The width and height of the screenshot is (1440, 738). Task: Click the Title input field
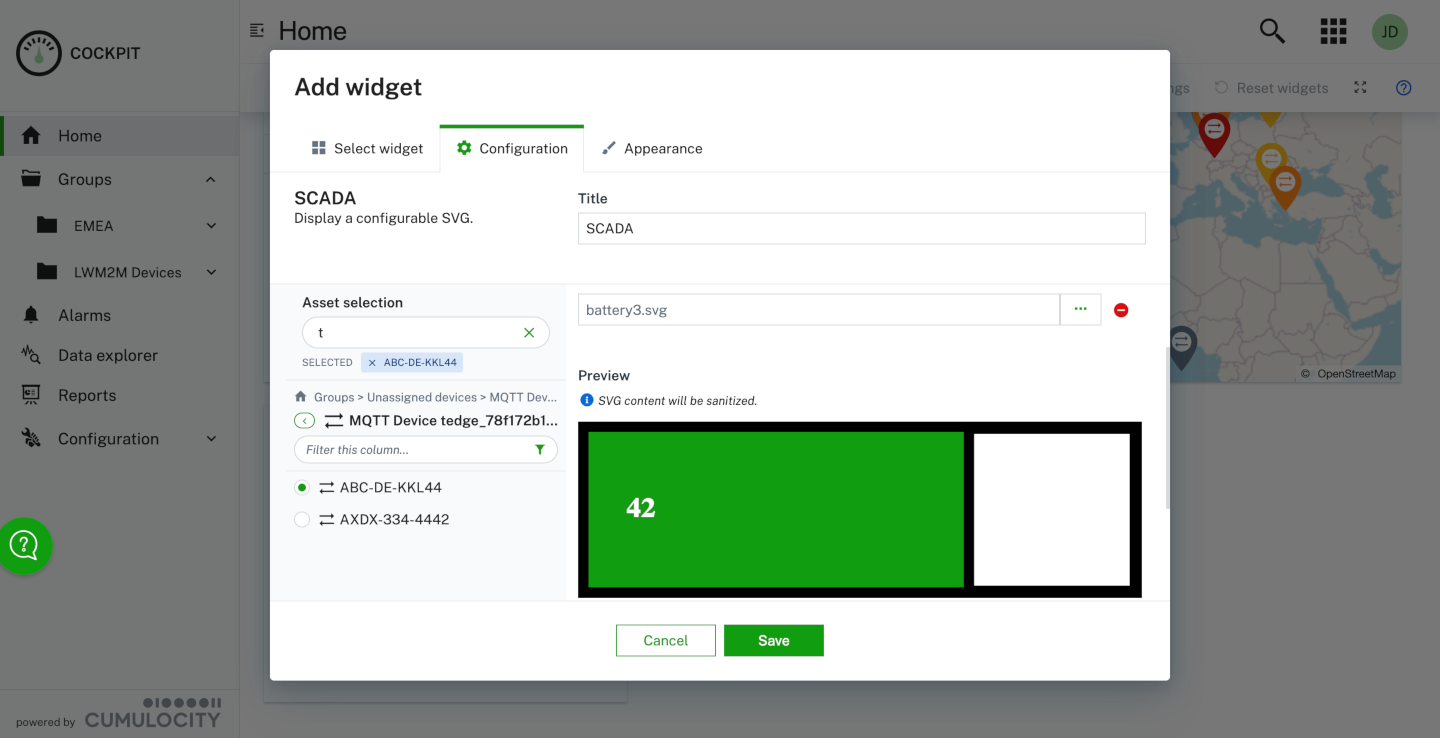click(861, 229)
